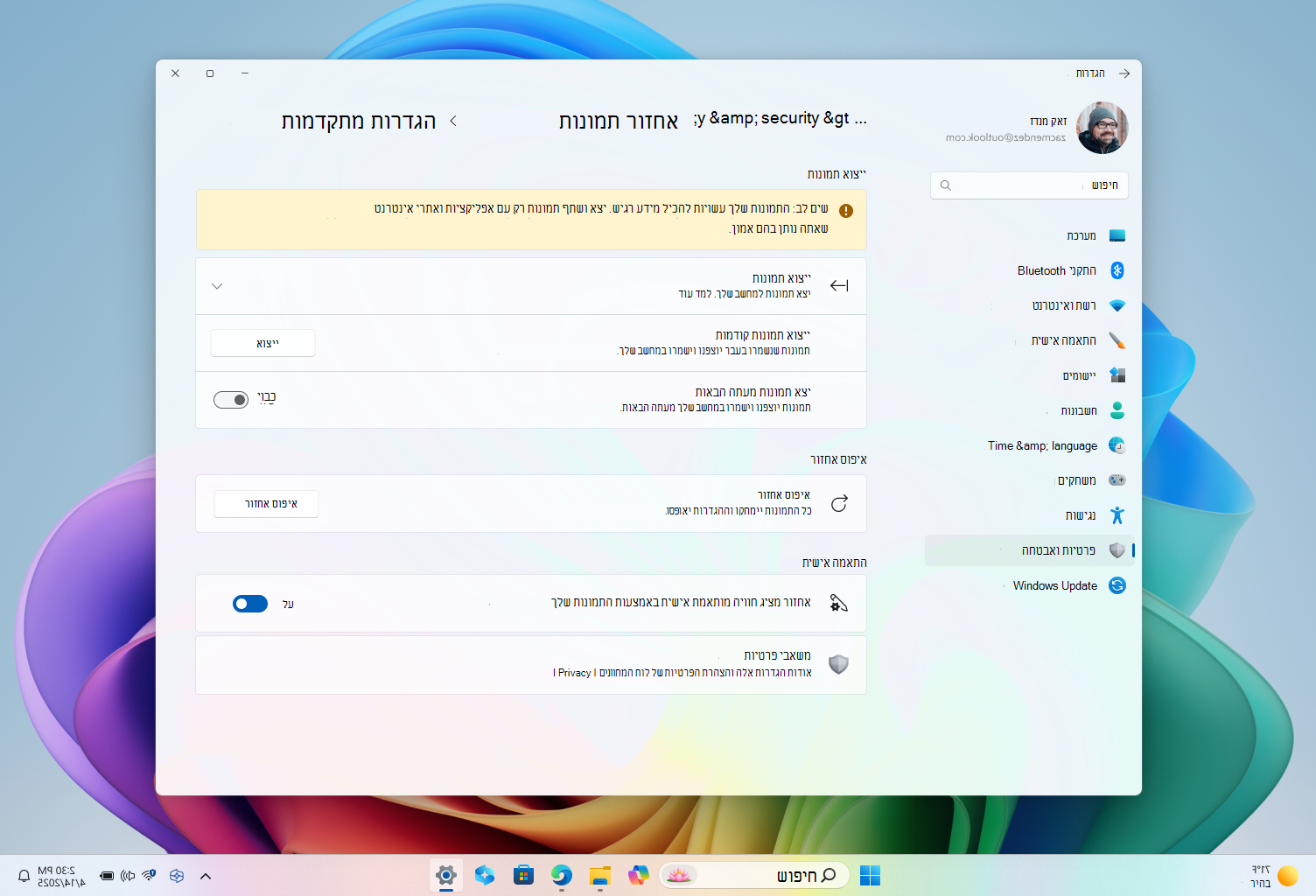Collapse the export snapshots section chevron
The width and height of the screenshot is (1316, 896).
(217, 286)
